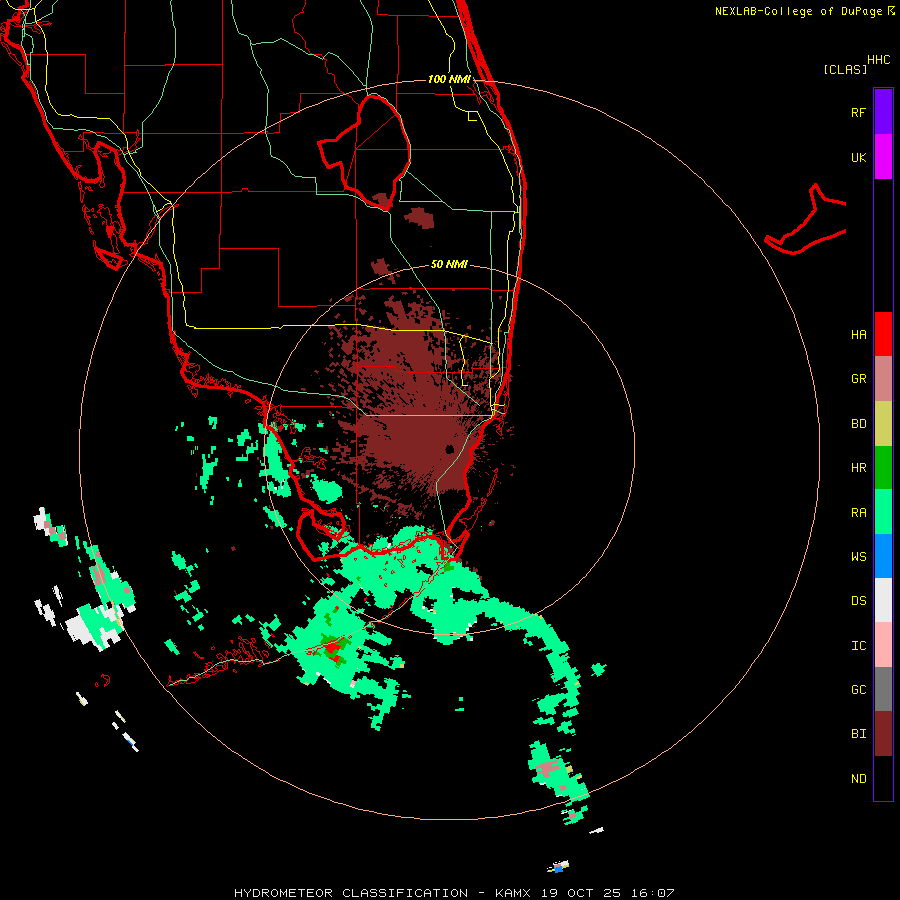Image resolution: width=900 pixels, height=900 pixels.
Task: Select the GR pink legend swatch
Action: [x=883, y=379]
